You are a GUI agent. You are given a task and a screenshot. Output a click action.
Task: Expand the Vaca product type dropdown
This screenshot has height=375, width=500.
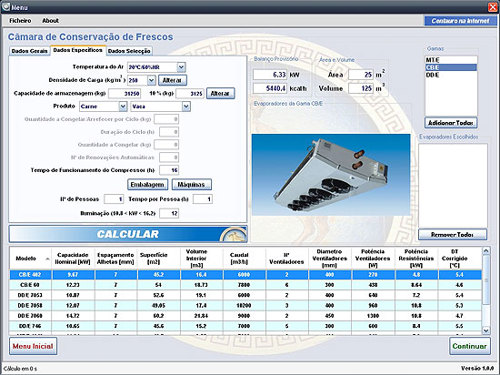pyautogui.click(x=186, y=106)
